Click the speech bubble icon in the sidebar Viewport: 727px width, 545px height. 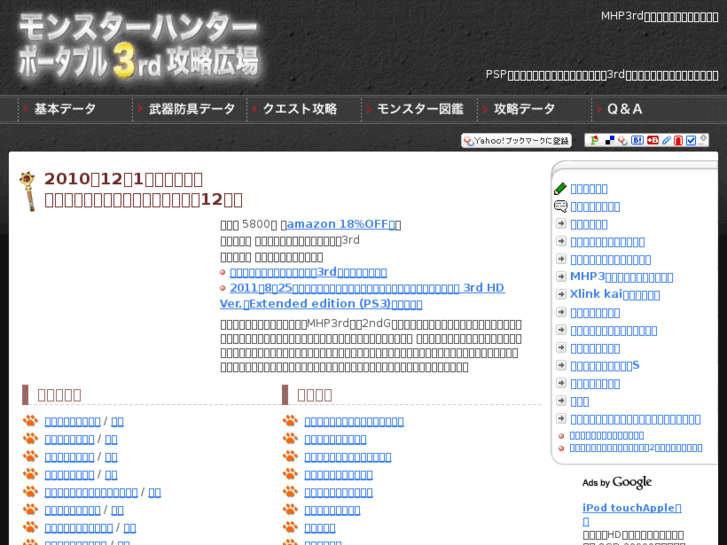pyautogui.click(x=561, y=206)
